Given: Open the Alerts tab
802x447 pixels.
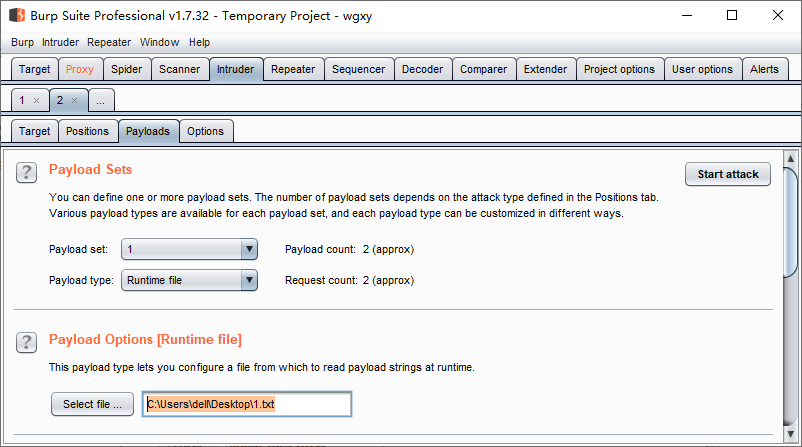Looking at the screenshot, I should tap(764, 69).
